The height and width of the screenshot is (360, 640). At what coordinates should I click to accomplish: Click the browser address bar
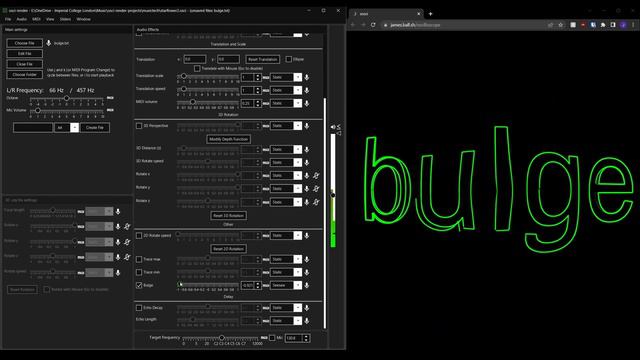point(462,25)
